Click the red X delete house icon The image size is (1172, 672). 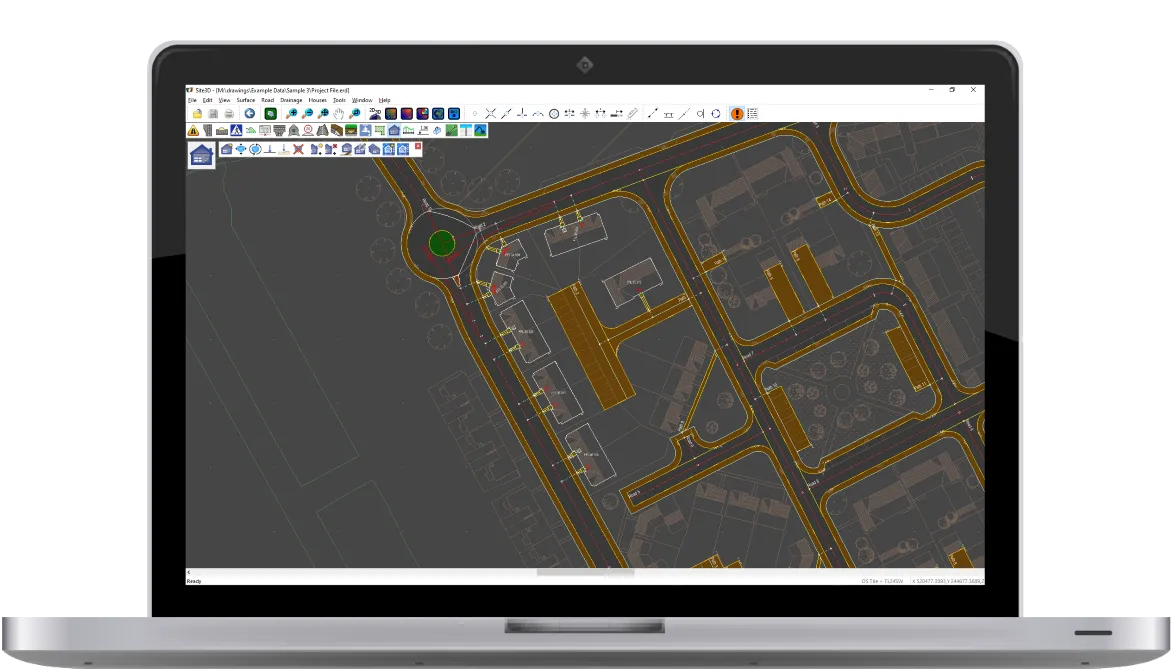tap(298, 149)
